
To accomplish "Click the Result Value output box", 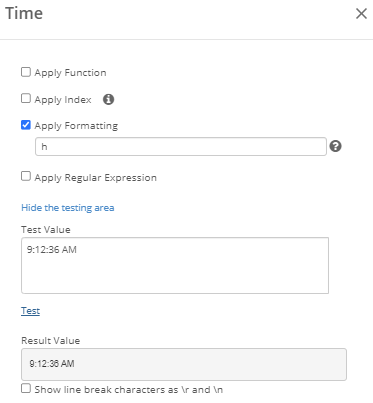I will [x=184, y=364].
